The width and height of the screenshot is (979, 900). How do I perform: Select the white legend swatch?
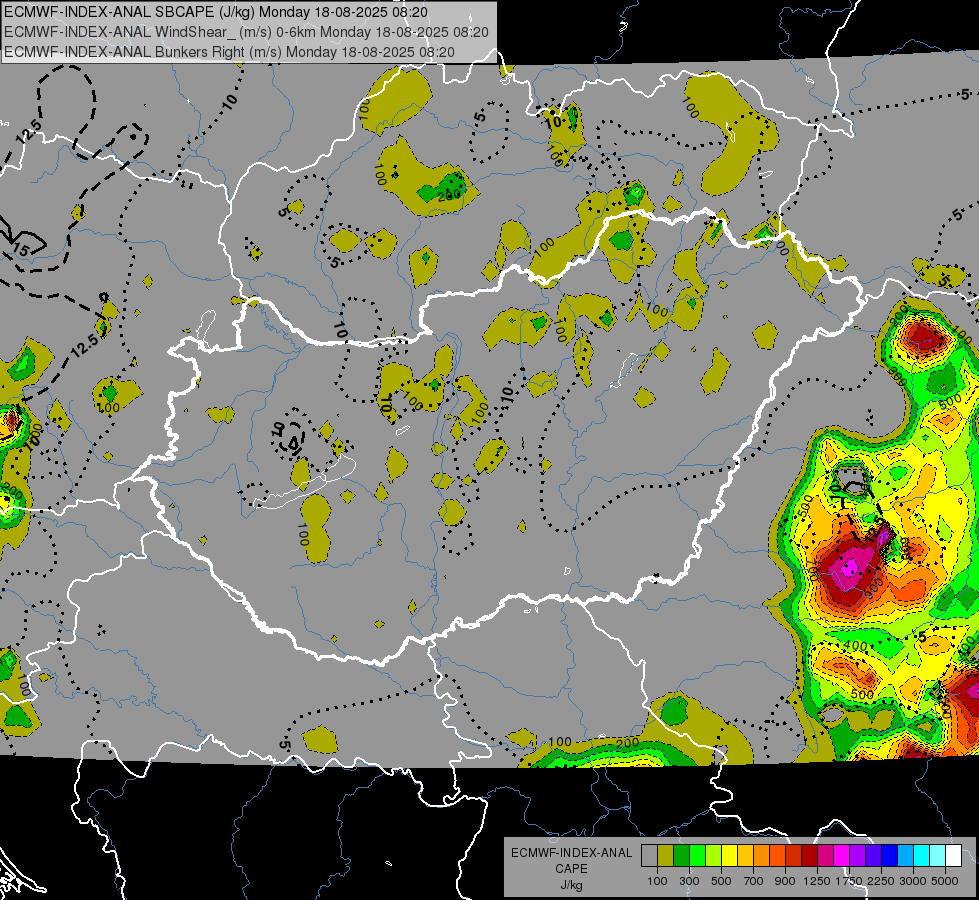(x=953, y=856)
